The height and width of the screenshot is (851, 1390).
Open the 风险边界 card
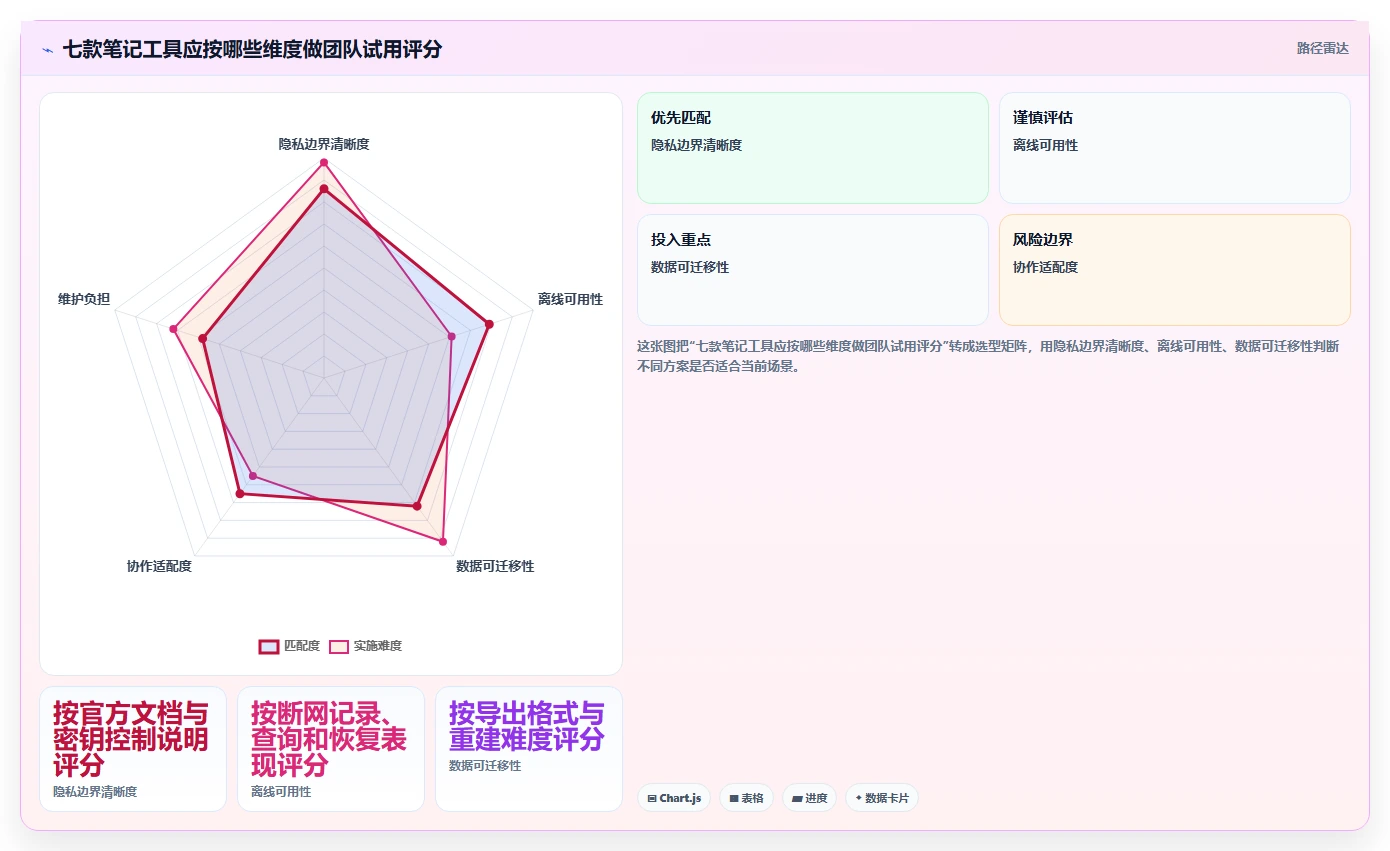coord(1174,270)
